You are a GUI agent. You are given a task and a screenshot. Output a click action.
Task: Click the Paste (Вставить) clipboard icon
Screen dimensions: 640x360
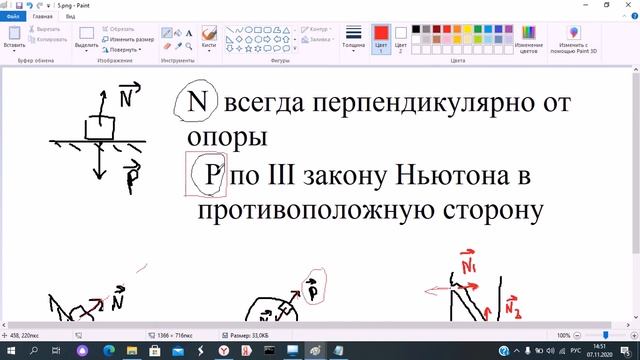(x=14, y=33)
